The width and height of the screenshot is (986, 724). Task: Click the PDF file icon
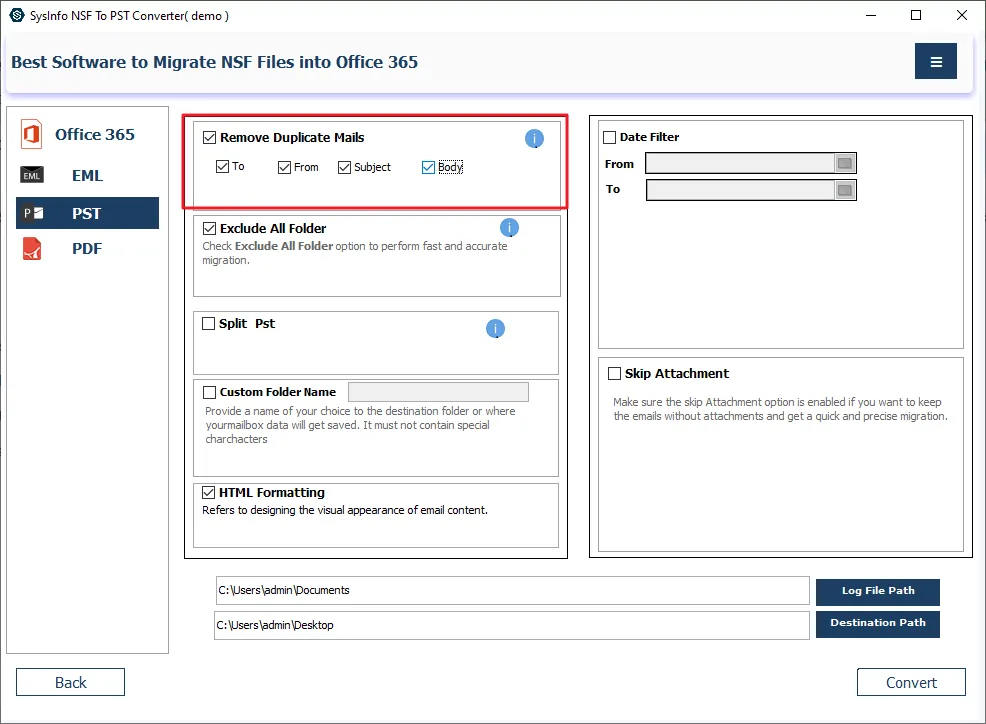coord(32,249)
